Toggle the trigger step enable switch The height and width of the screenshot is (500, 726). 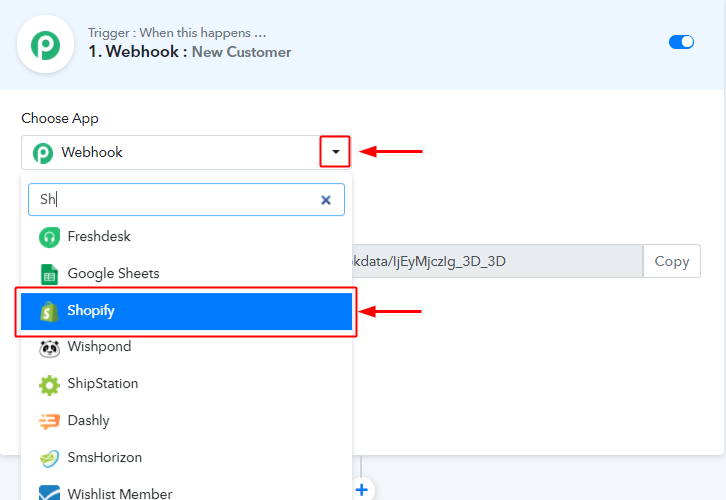(x=681, y=42)
